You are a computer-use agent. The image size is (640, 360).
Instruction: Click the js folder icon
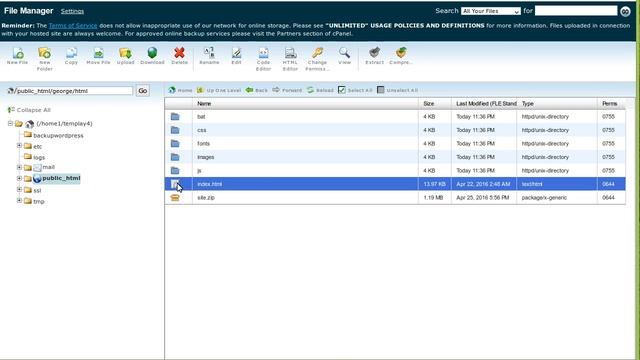(x=175, y=170)
